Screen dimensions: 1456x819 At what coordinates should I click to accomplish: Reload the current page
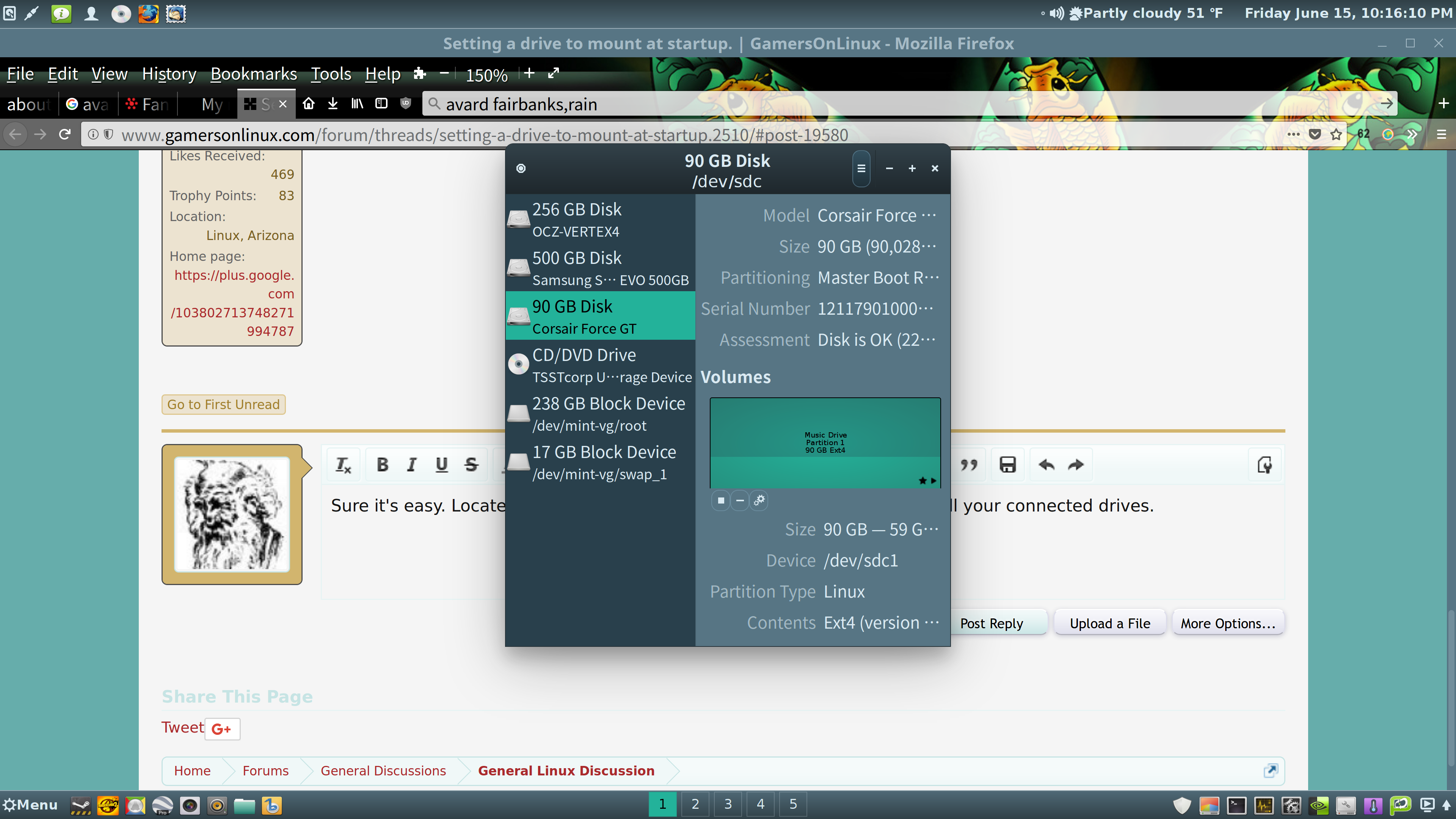point(65,135)
